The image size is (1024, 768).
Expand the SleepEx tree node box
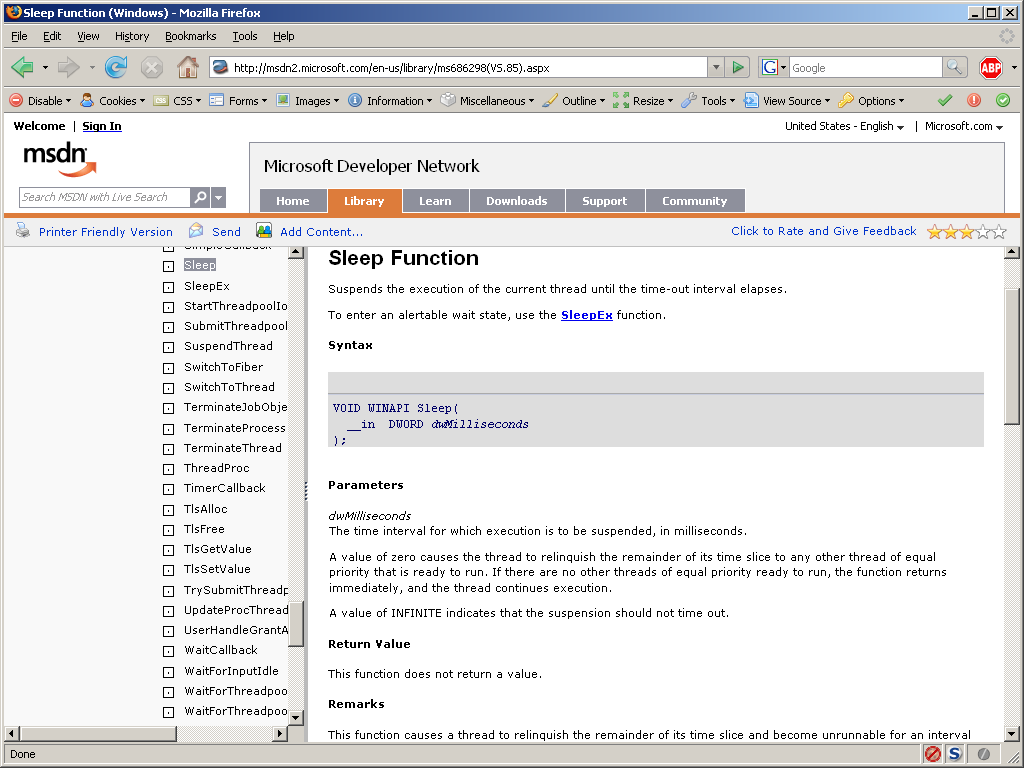[x=168, y=287]
